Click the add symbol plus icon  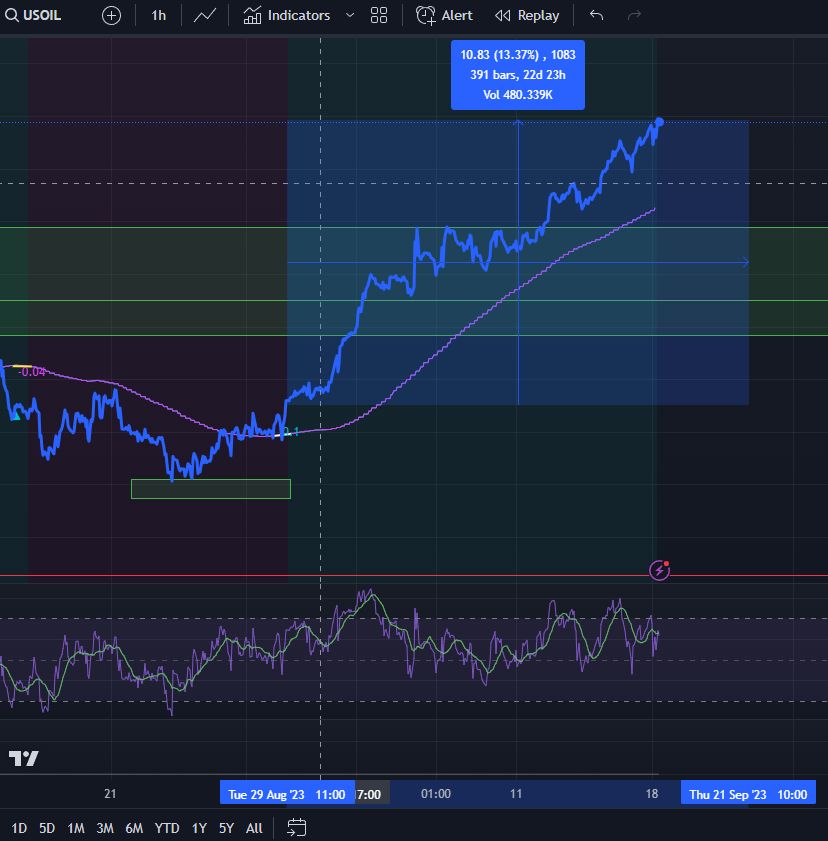pos(111,16)
